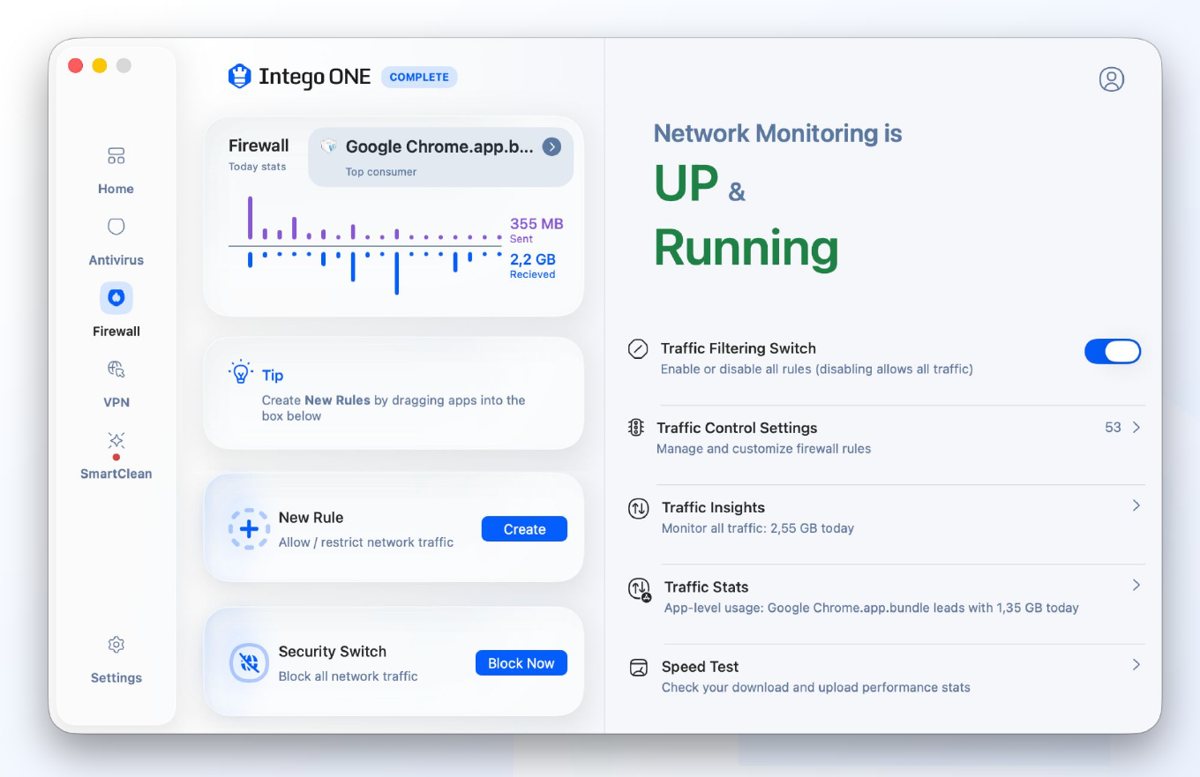The width and height of the screenshot is (1200, 777).
Task: Open Speed Test chevron
Action: (1136, 664)
